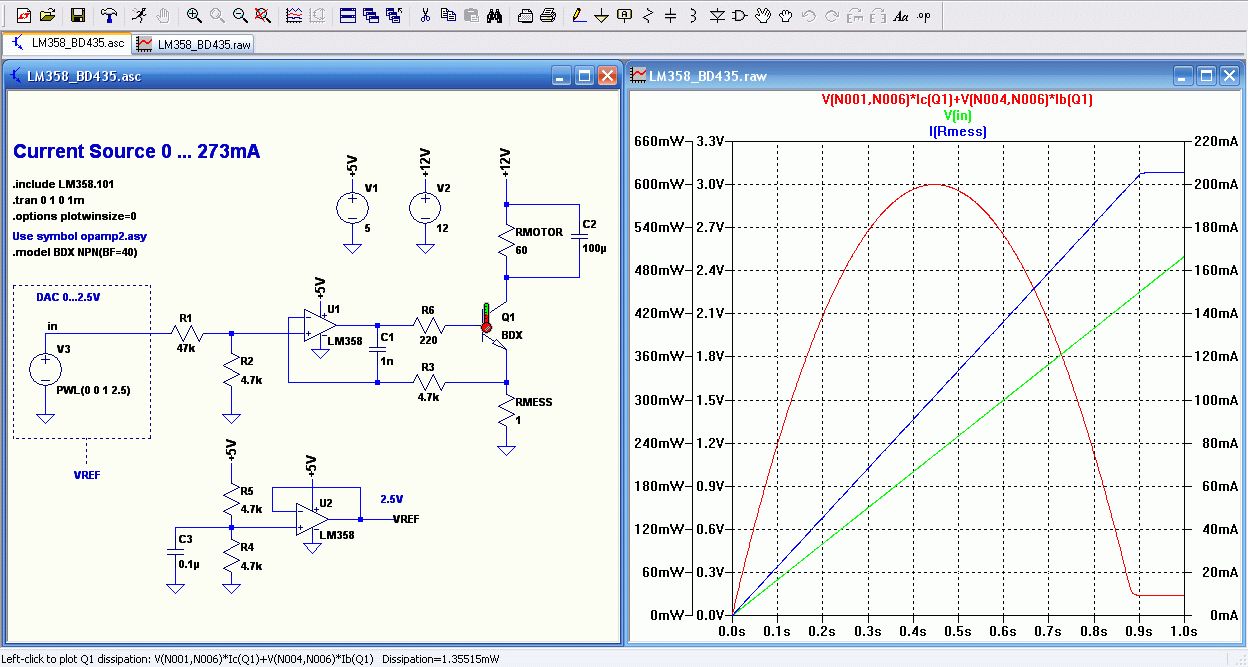1248x667 pixels.
Task: Select the Draw Wire pencil tool
Action: tap(577, 15)
